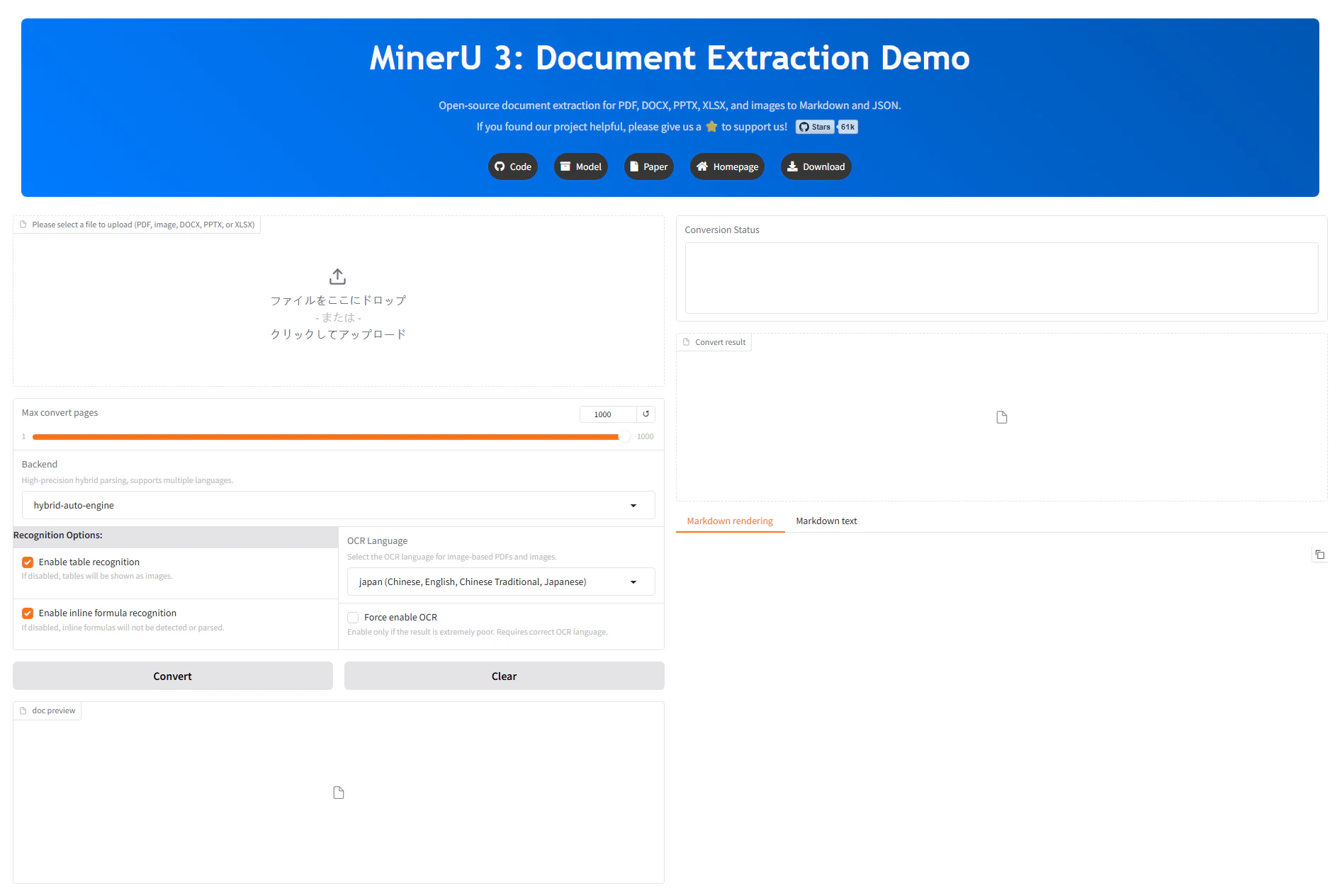Viewport: 1342px width, 896px height.
Task: Click the Max convert pages slider track
Action: [x=331, y=437]
